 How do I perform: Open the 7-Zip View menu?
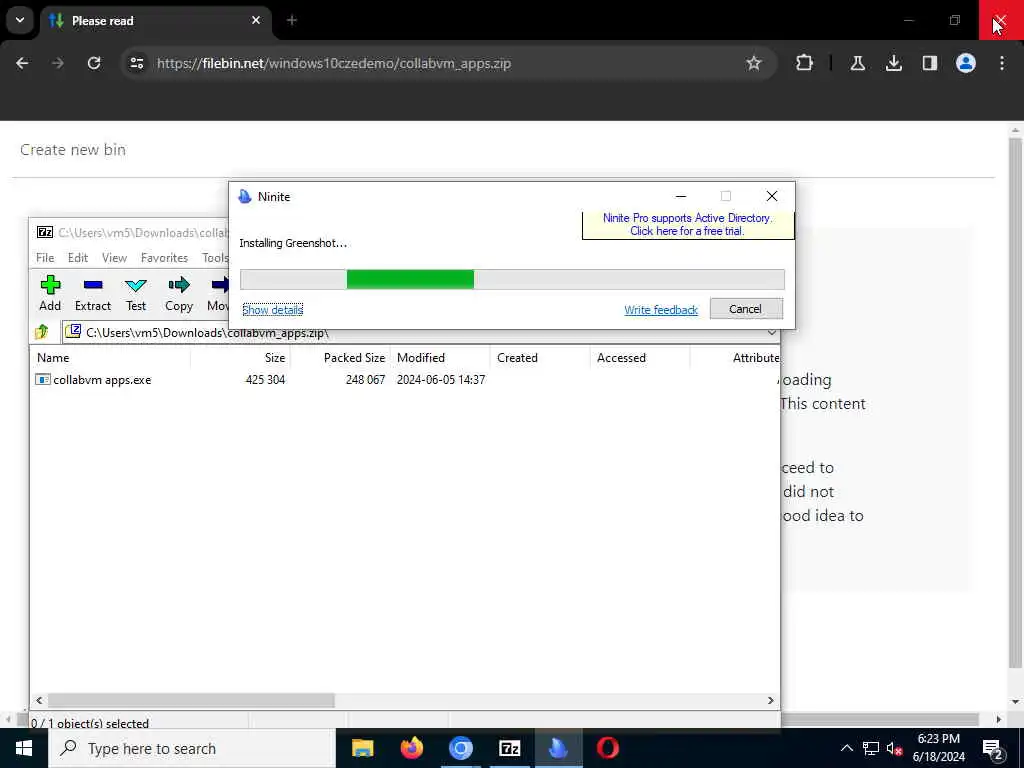114,257
